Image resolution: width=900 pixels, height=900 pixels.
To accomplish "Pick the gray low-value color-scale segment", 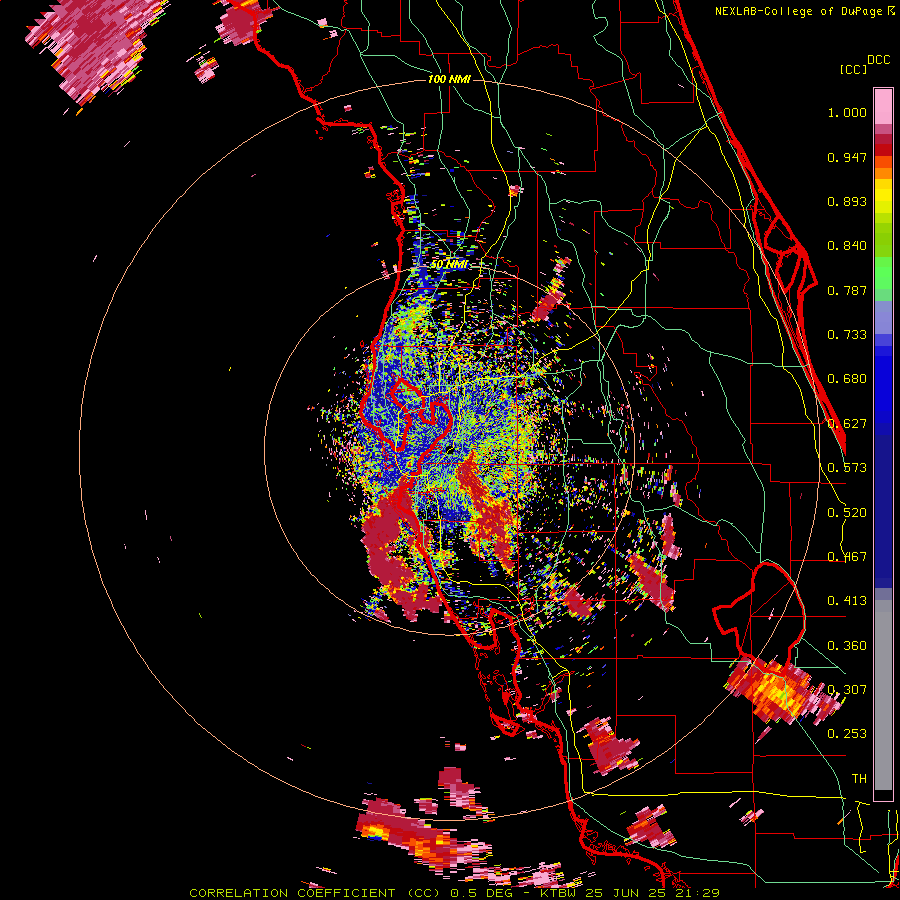I will [x=883, y=695].
